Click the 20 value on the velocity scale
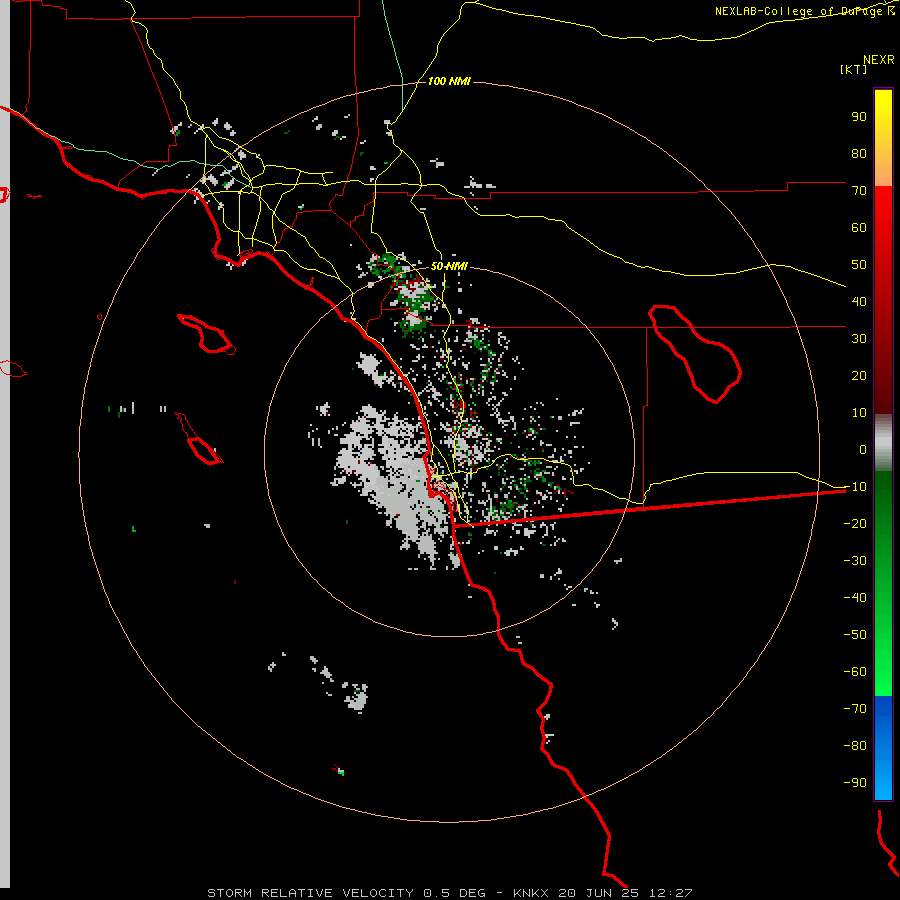The image size is (900, 900). point(859,375)
